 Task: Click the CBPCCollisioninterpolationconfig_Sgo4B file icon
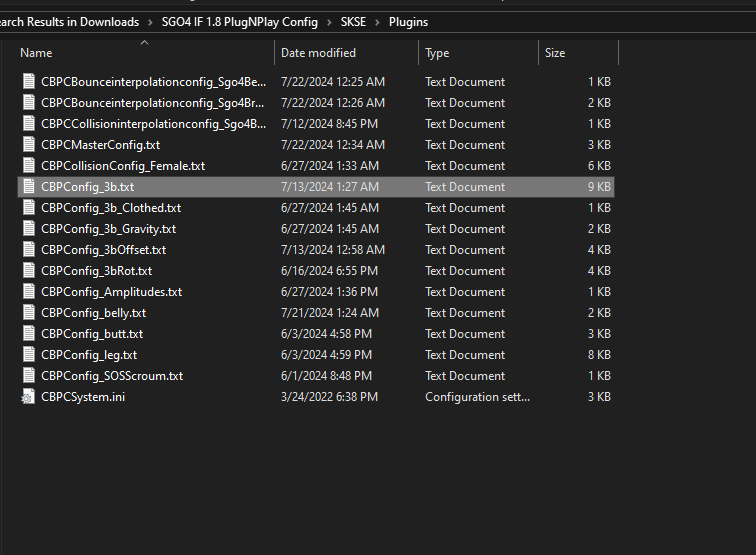pos(29,124)
